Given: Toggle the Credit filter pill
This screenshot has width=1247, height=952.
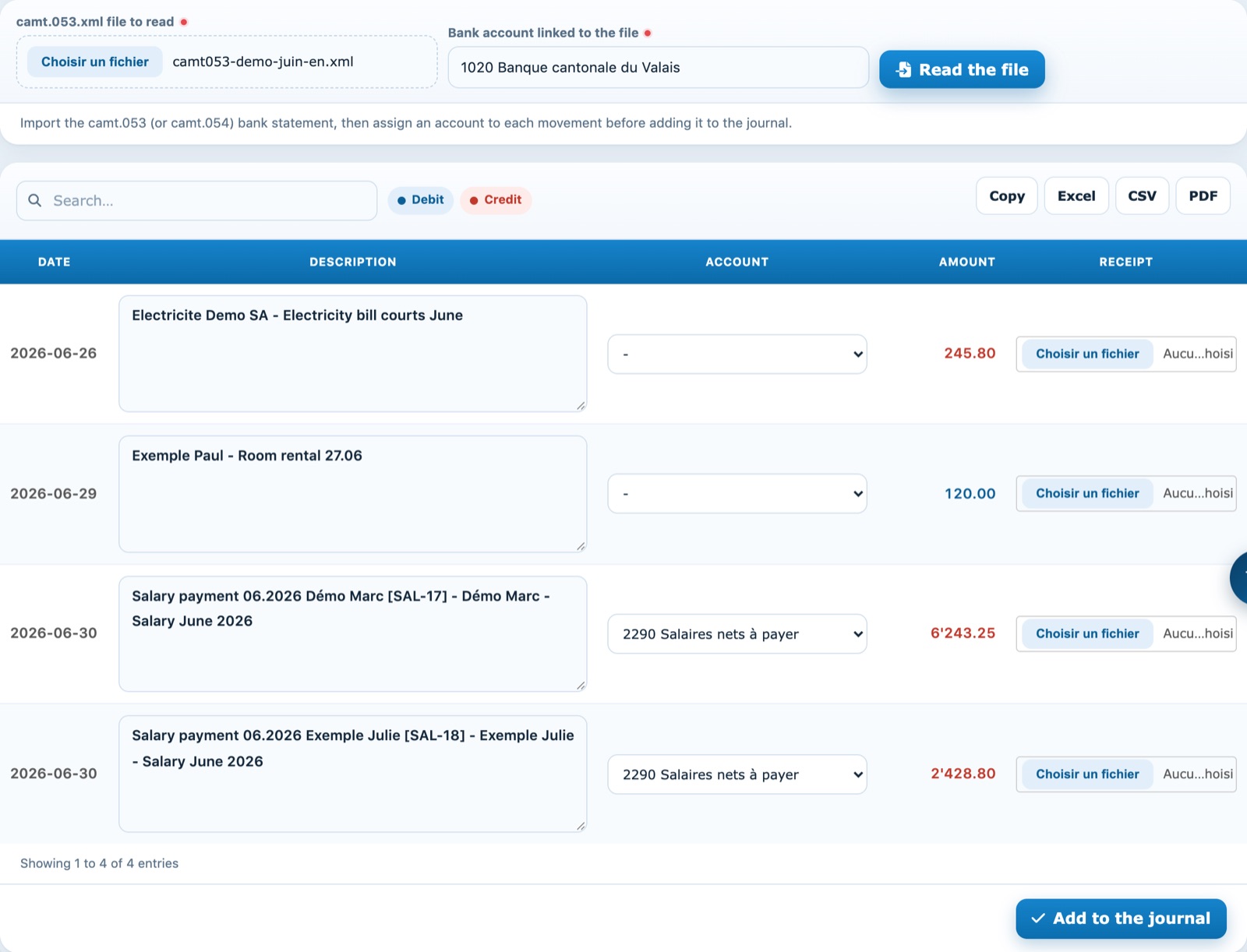Looking at the screenshot, I should point(496,200).
